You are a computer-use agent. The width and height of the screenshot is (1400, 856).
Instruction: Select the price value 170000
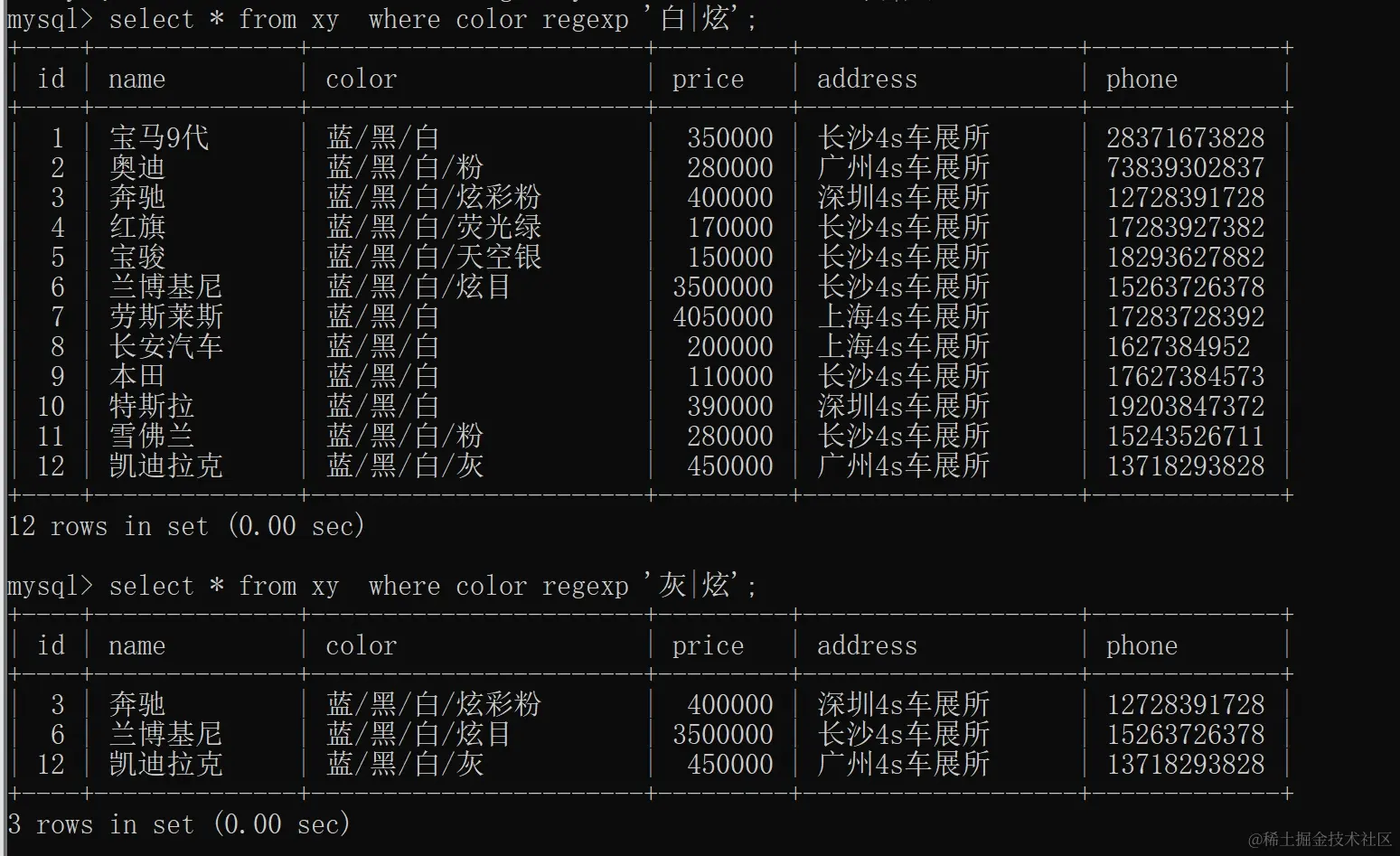pyautogui.click(x=730, y=227)
